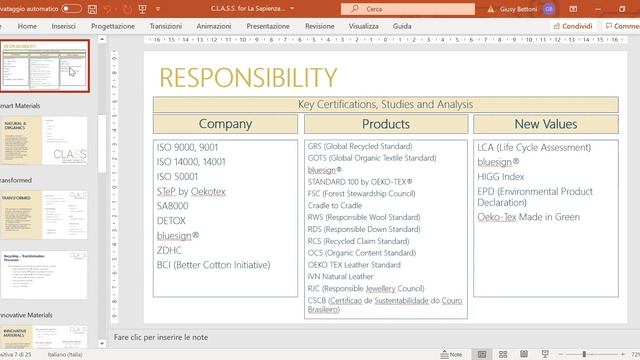The height and width of the screenshot is (360, 640).
Task: Start presentation from beginning icon
Action: (x=142, y=9)
